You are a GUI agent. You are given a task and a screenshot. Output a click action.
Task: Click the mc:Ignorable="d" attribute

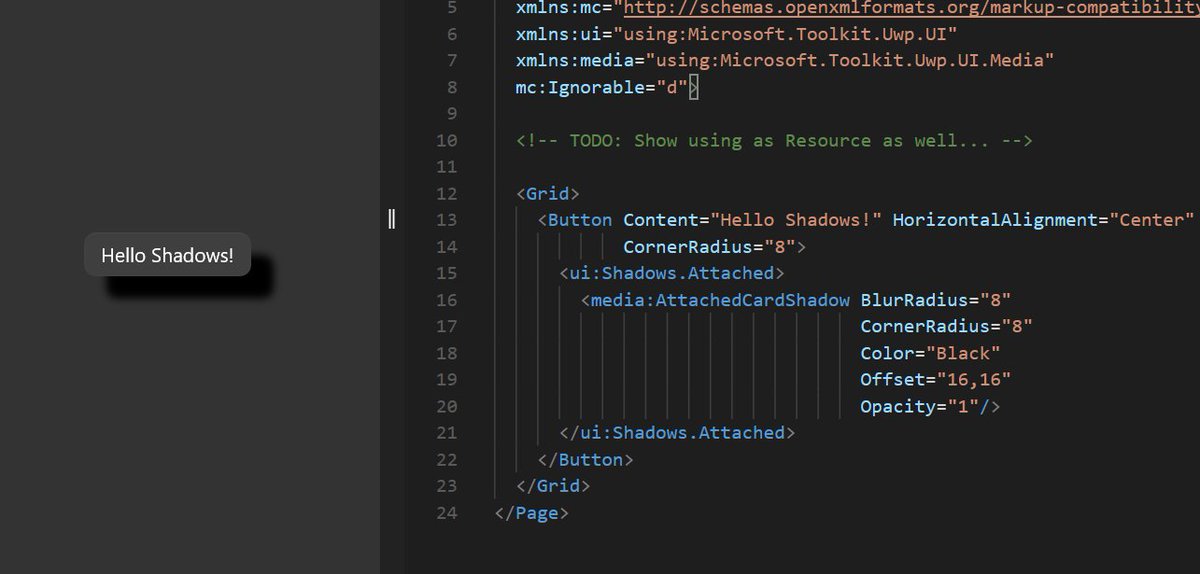pyautogui.click(x=602, y=87)
